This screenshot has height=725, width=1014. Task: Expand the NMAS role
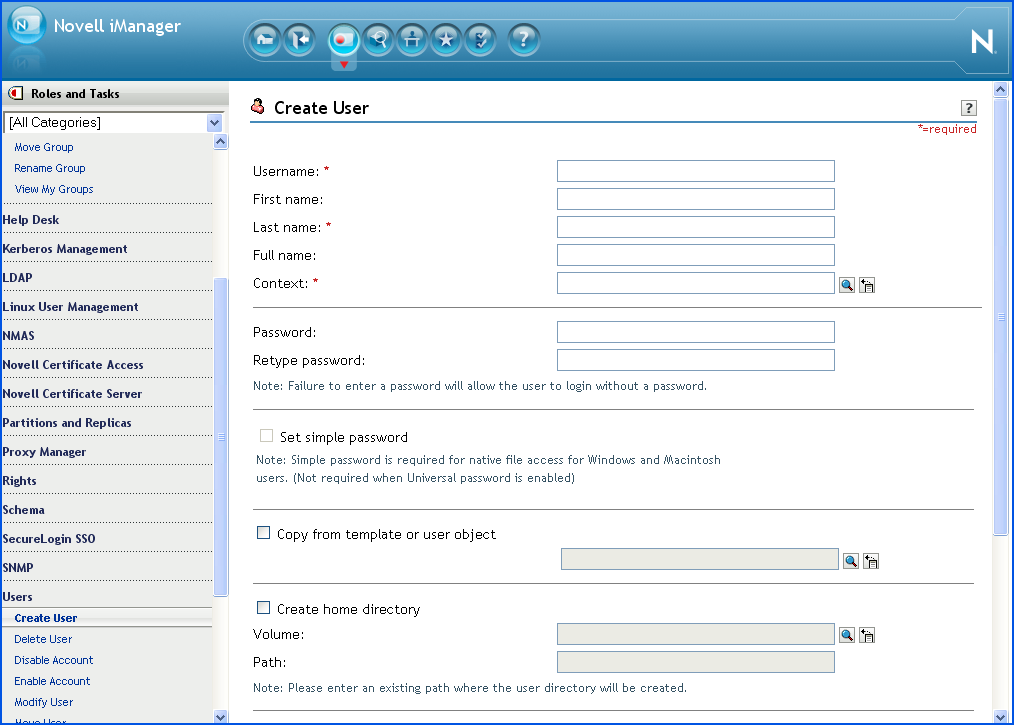(18, 336)
